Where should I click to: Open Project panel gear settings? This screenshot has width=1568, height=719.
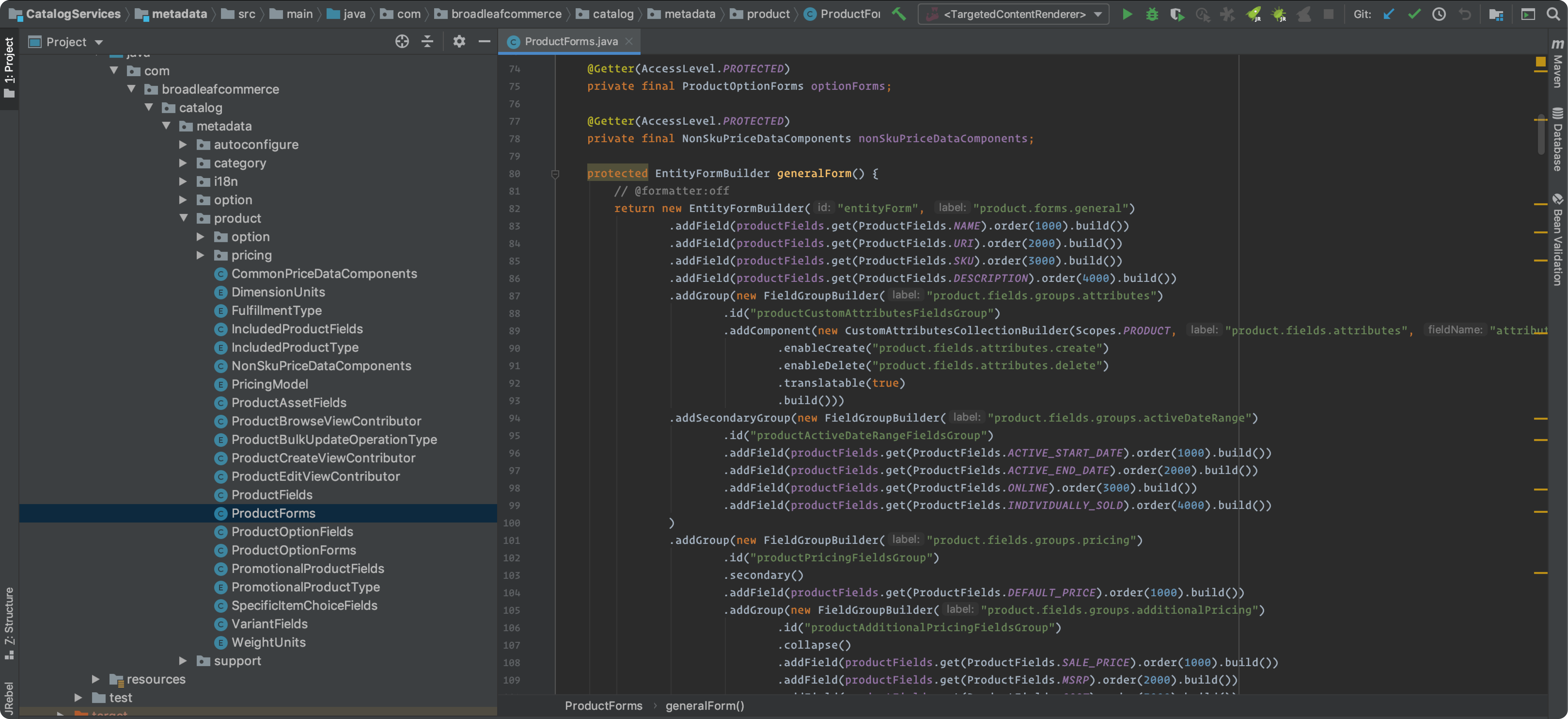tap(459, 41)
